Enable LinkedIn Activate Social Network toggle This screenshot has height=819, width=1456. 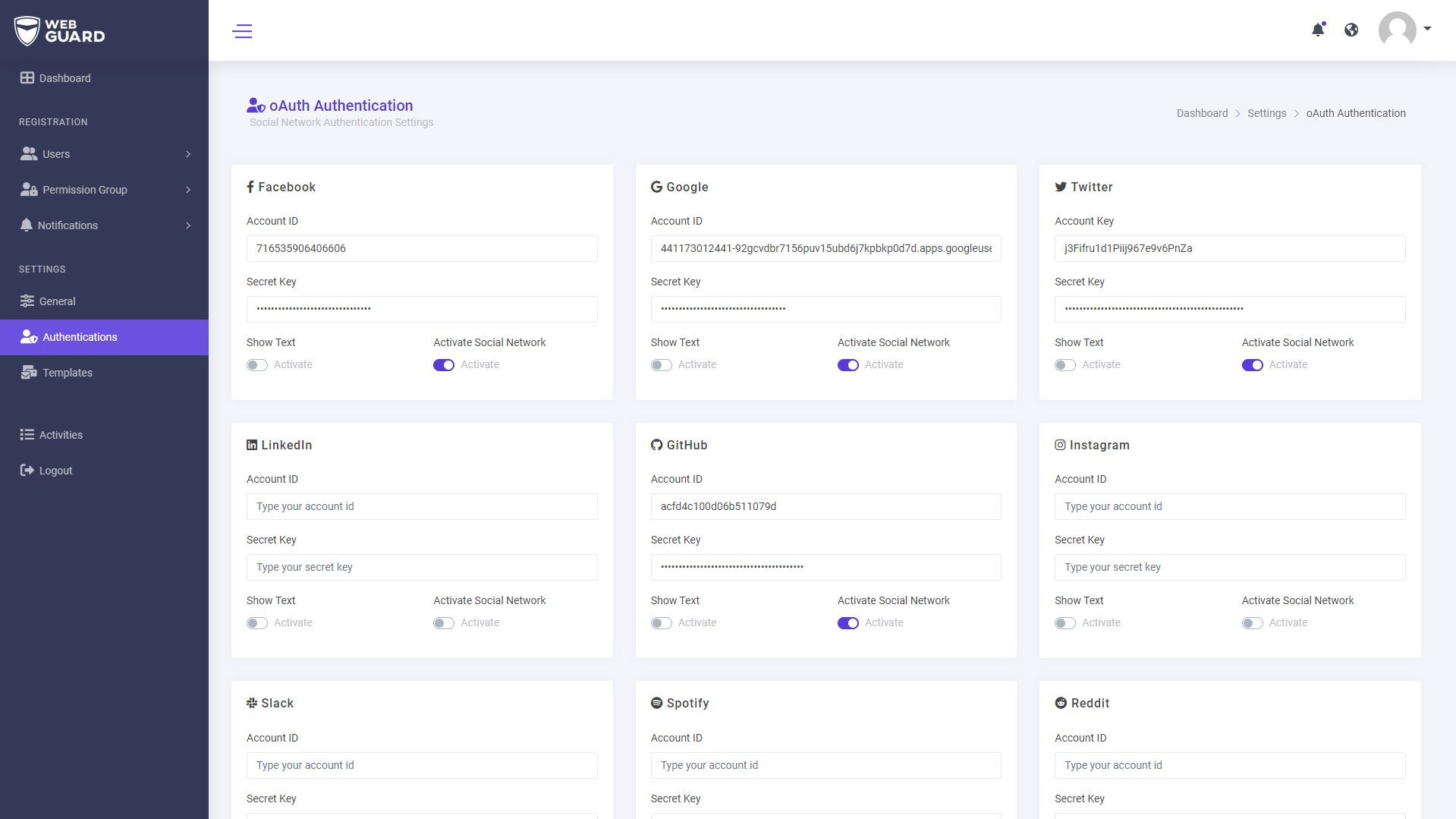(x=444, y=623)
